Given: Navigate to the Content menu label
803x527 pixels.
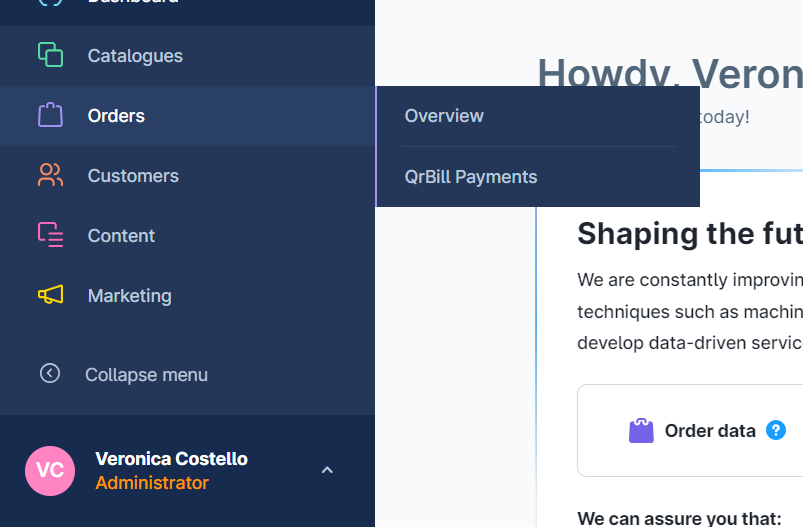Looking at the screenshot, I should click(121, 236).
